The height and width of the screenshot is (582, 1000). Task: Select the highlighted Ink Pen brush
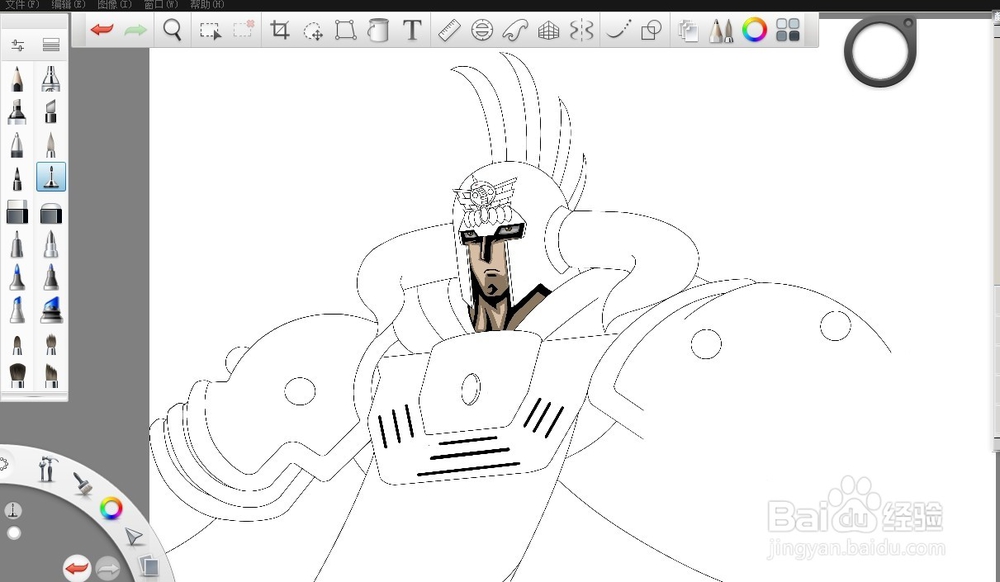point(51,177)
